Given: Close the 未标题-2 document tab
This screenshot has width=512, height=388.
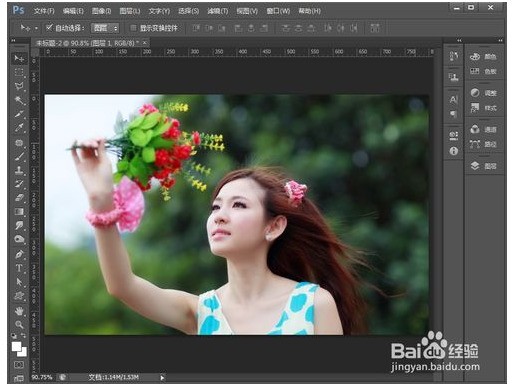Looking at the screenshot, I should pyautogui.click(x=145, y=43).
